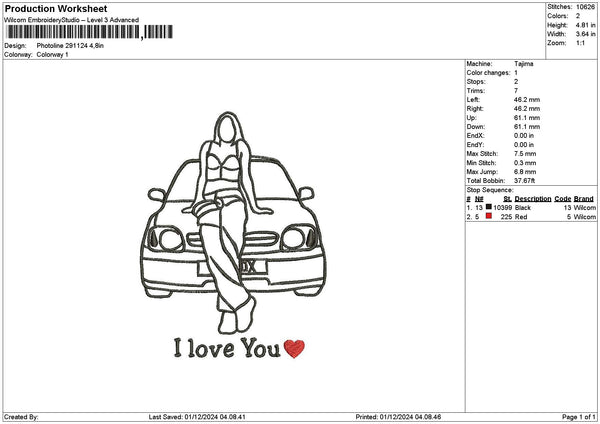Click the 'Stop Sequence:' heading
The width and height of the screenshot is (600, 424).
point(490,190)
